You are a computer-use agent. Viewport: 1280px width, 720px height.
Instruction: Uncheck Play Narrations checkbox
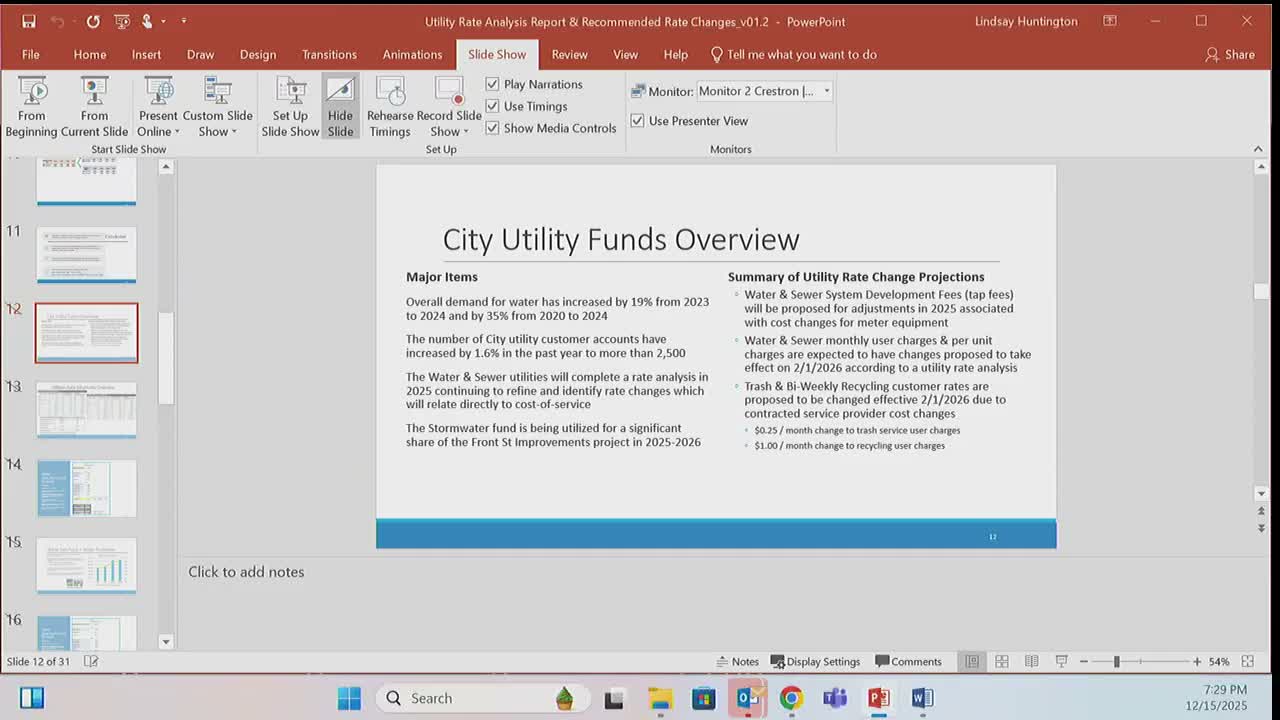(x=492, y=84)
